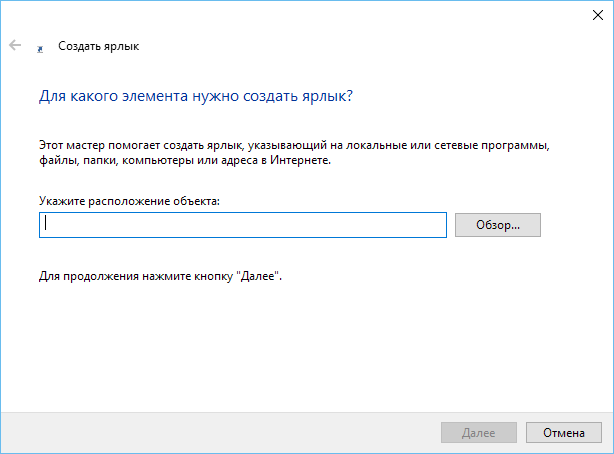Click the Укажите расположение объекта label
The image size is (614, 454).
pyautogui.click(x=129, y=201)
